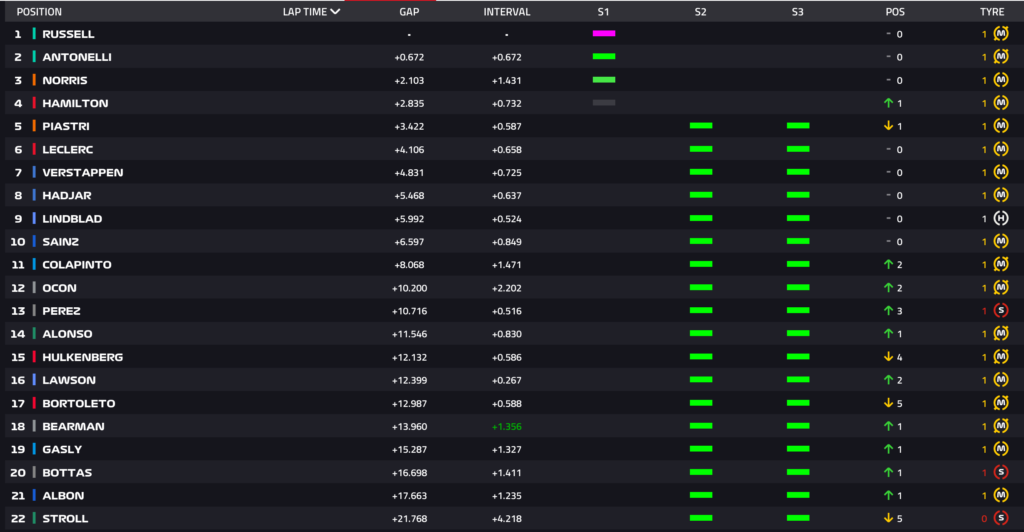Click interval value +4.218
This screenshot has width=1024, height=532.
tap(507, 518)
